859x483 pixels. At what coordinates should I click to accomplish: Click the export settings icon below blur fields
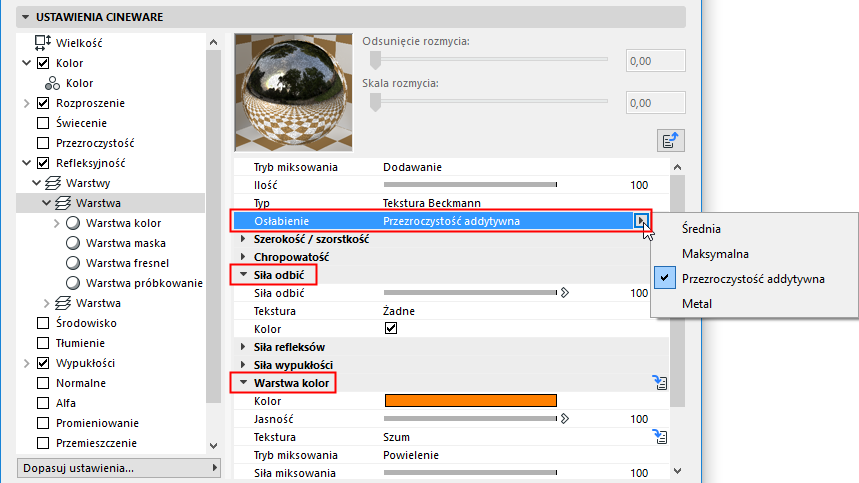tap(671, 141)
